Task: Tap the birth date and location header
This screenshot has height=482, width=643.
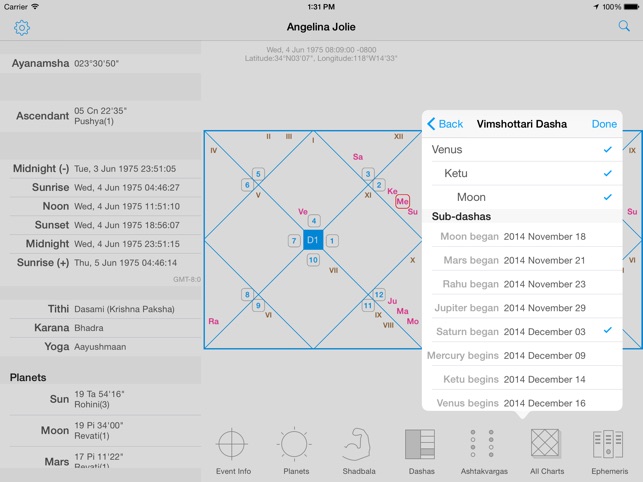Action: point(321,54)
